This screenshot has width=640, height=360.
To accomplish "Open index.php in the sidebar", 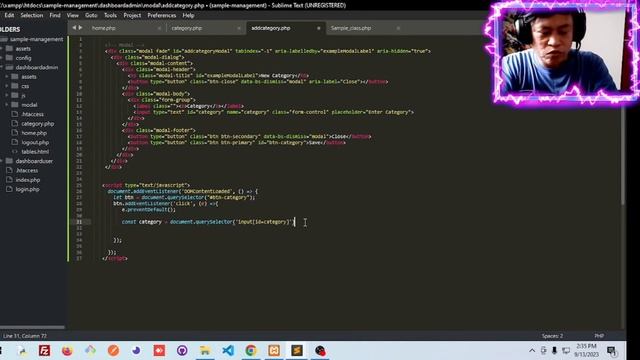I will 28,180.
